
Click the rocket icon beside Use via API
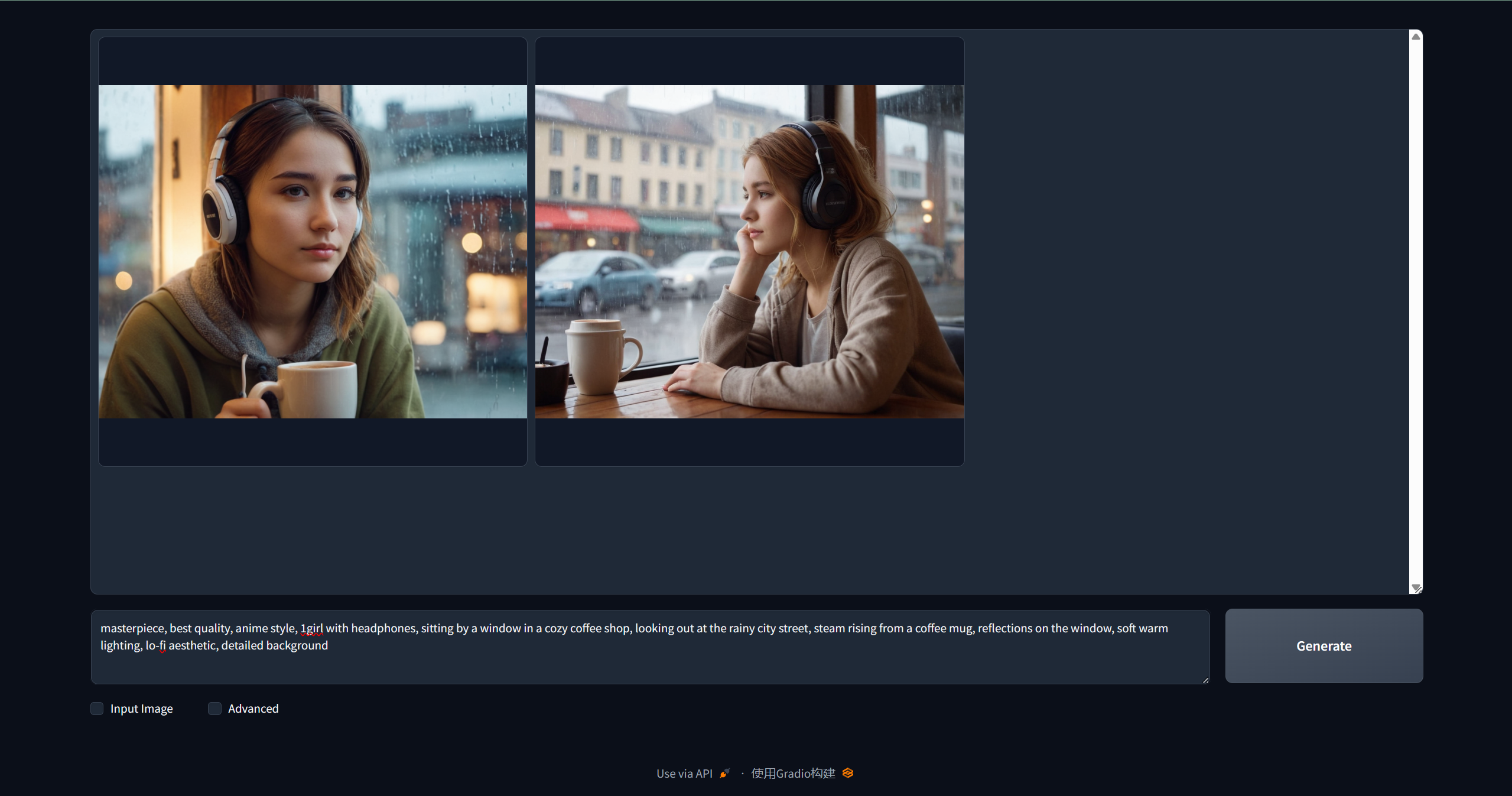(x=724, y=774)
